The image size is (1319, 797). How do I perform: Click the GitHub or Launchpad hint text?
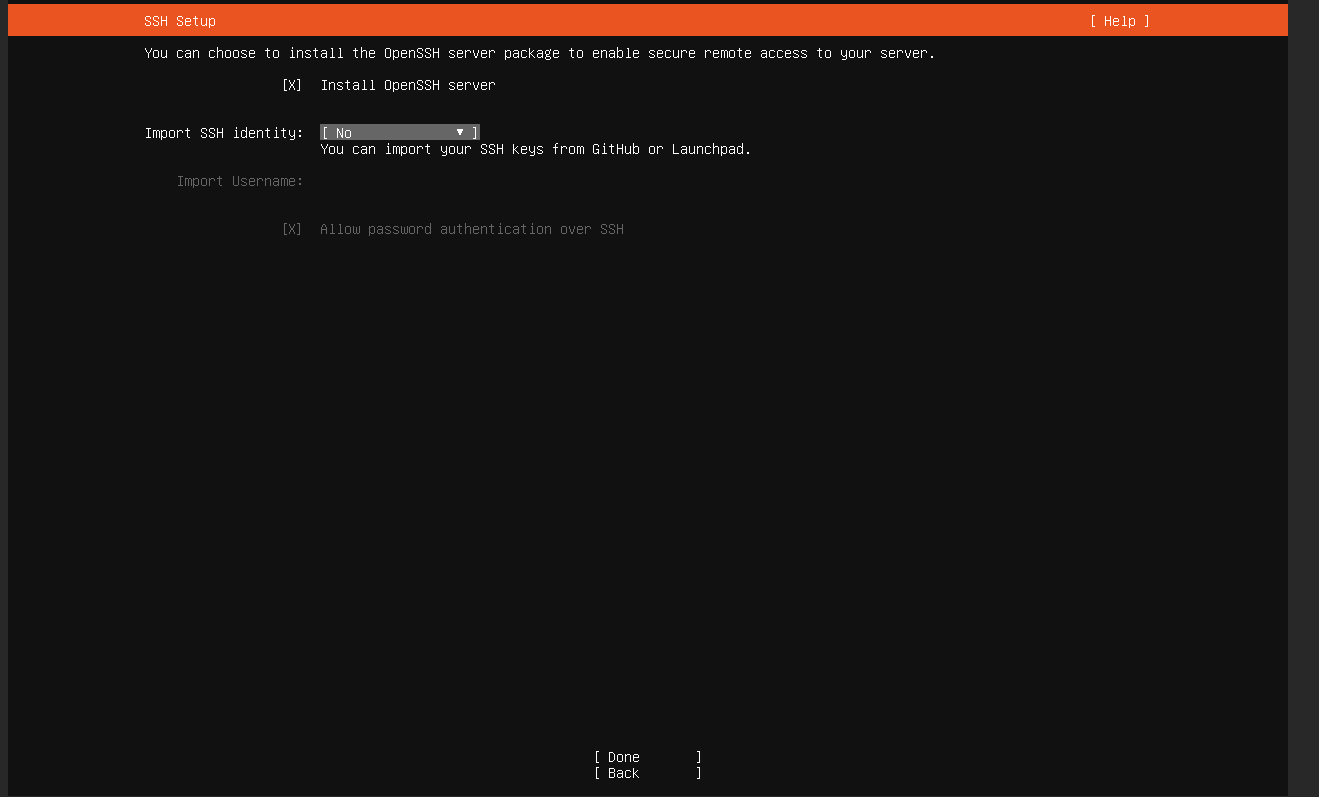535,149
